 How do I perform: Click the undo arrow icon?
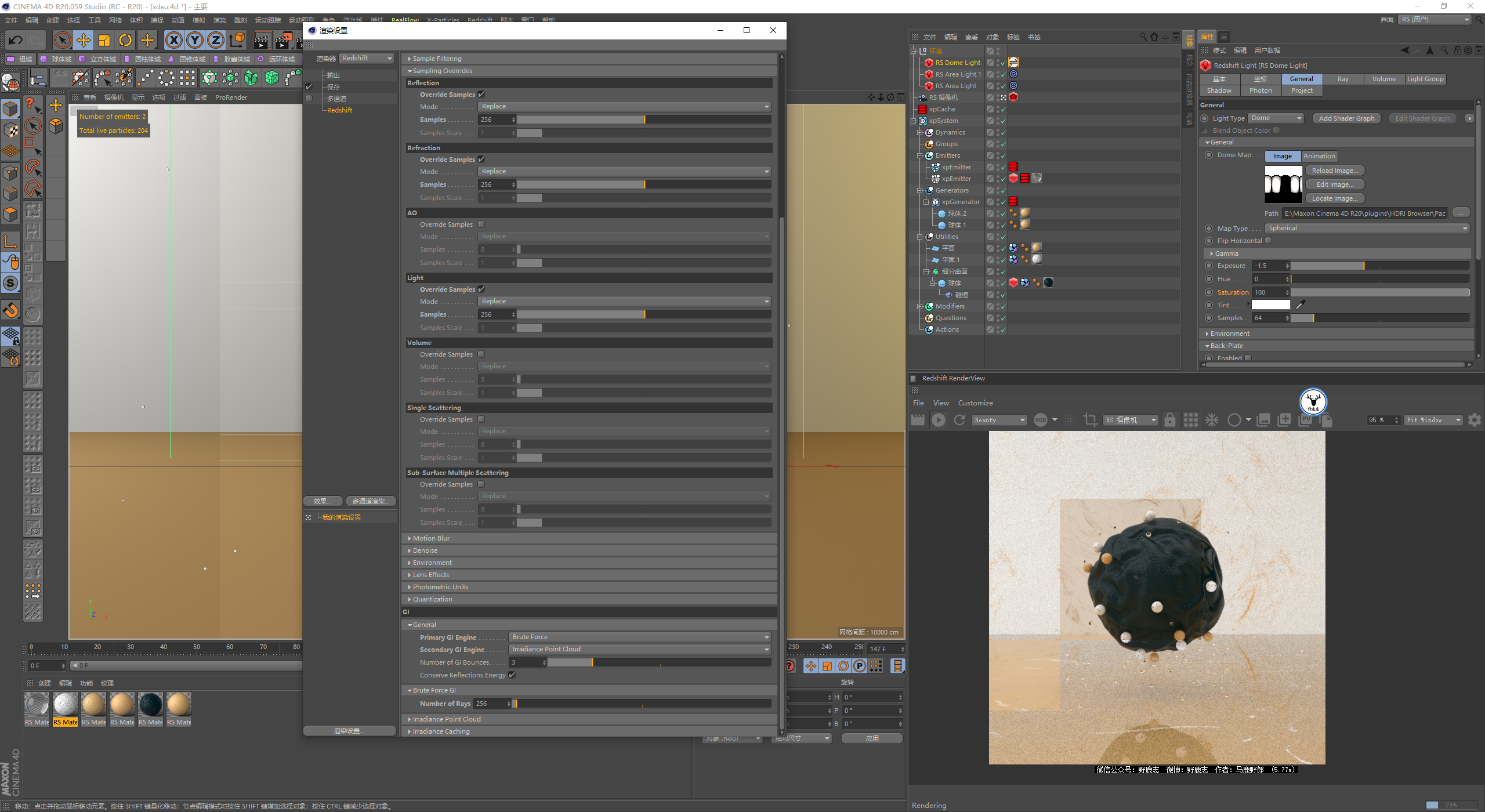[x=16, y=40]
